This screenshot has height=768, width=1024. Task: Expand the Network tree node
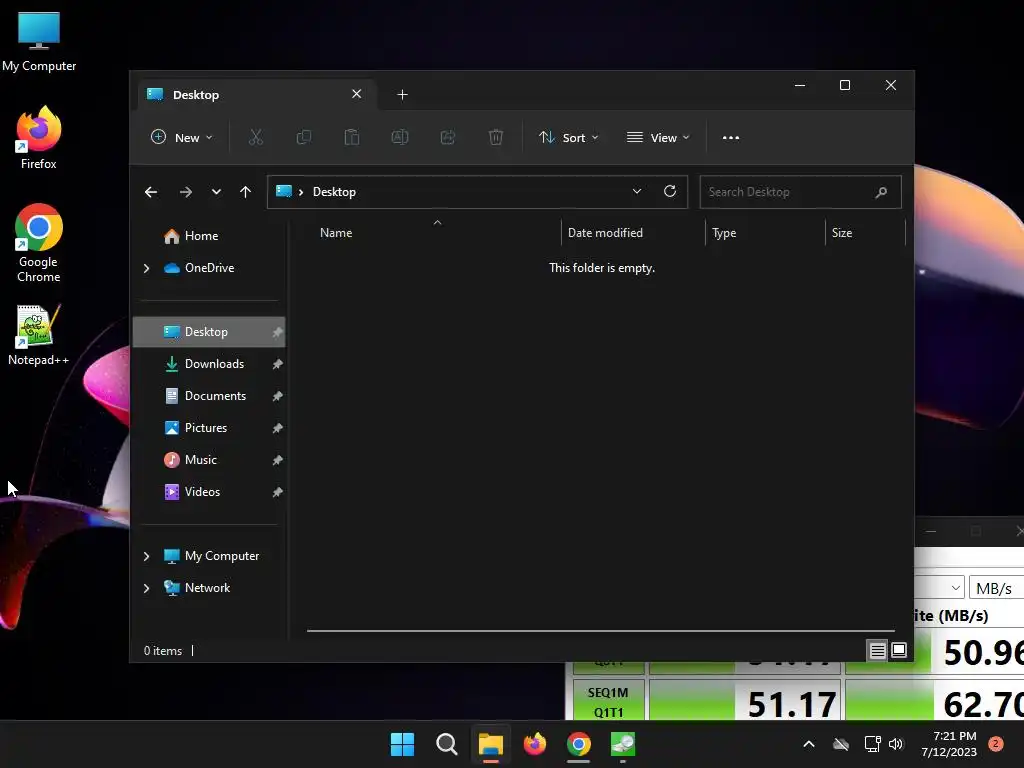(x=146, y=588)
